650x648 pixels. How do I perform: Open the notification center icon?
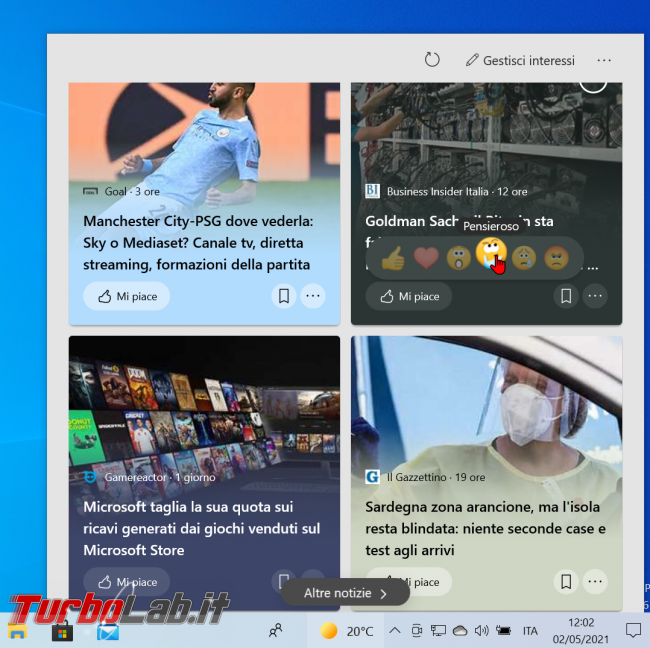(633, 631)
